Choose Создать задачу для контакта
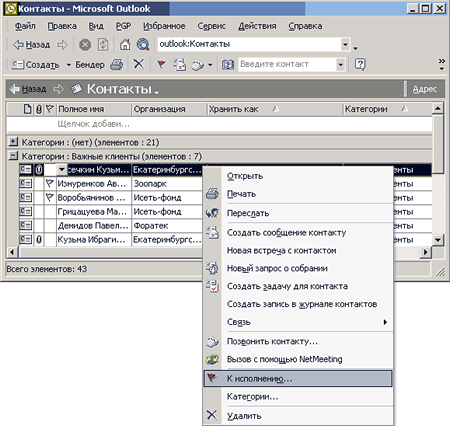The image size is (450, 426). [x=298, y=286]
